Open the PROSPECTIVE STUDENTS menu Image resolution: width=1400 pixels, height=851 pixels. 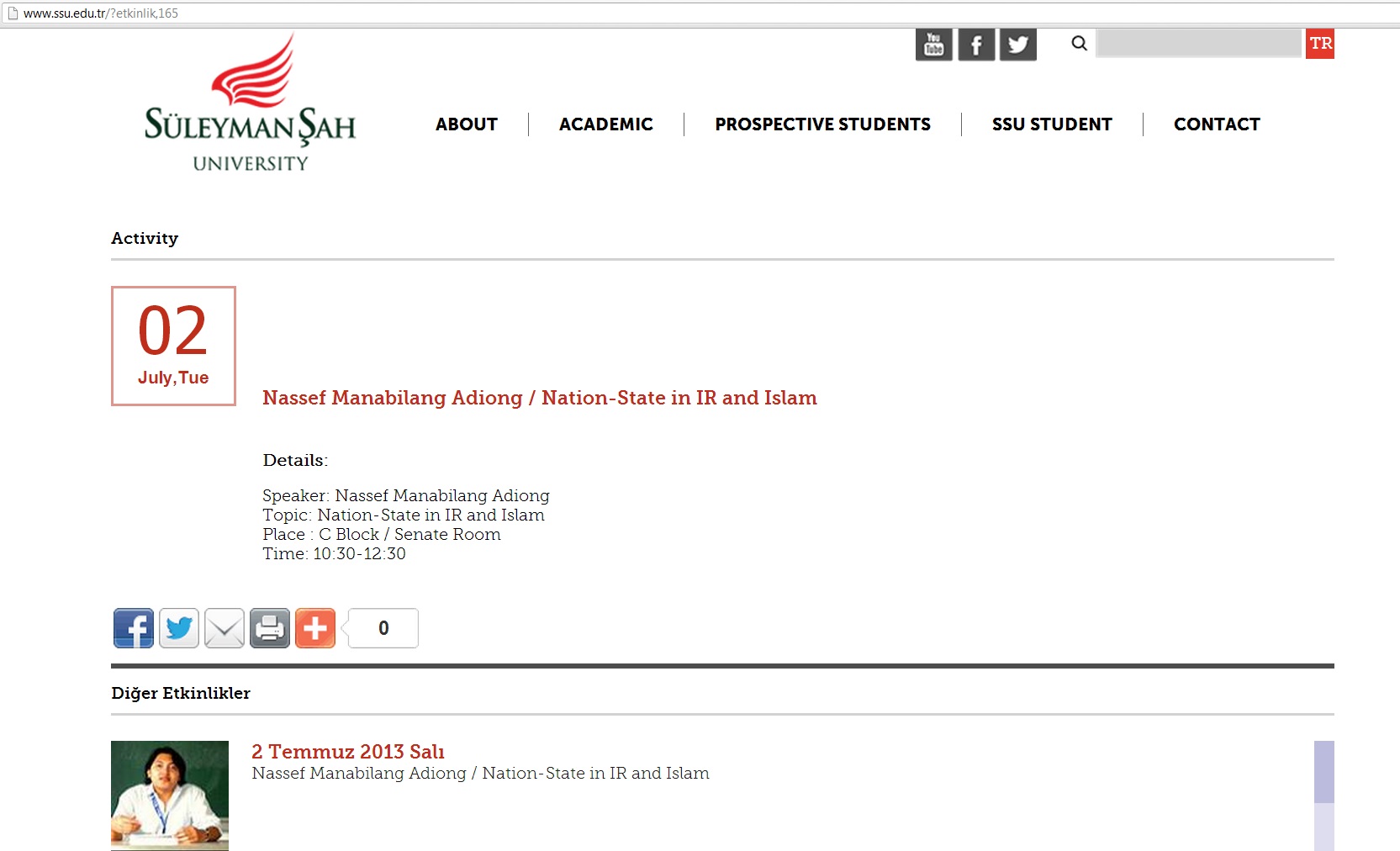pos(822,124)
